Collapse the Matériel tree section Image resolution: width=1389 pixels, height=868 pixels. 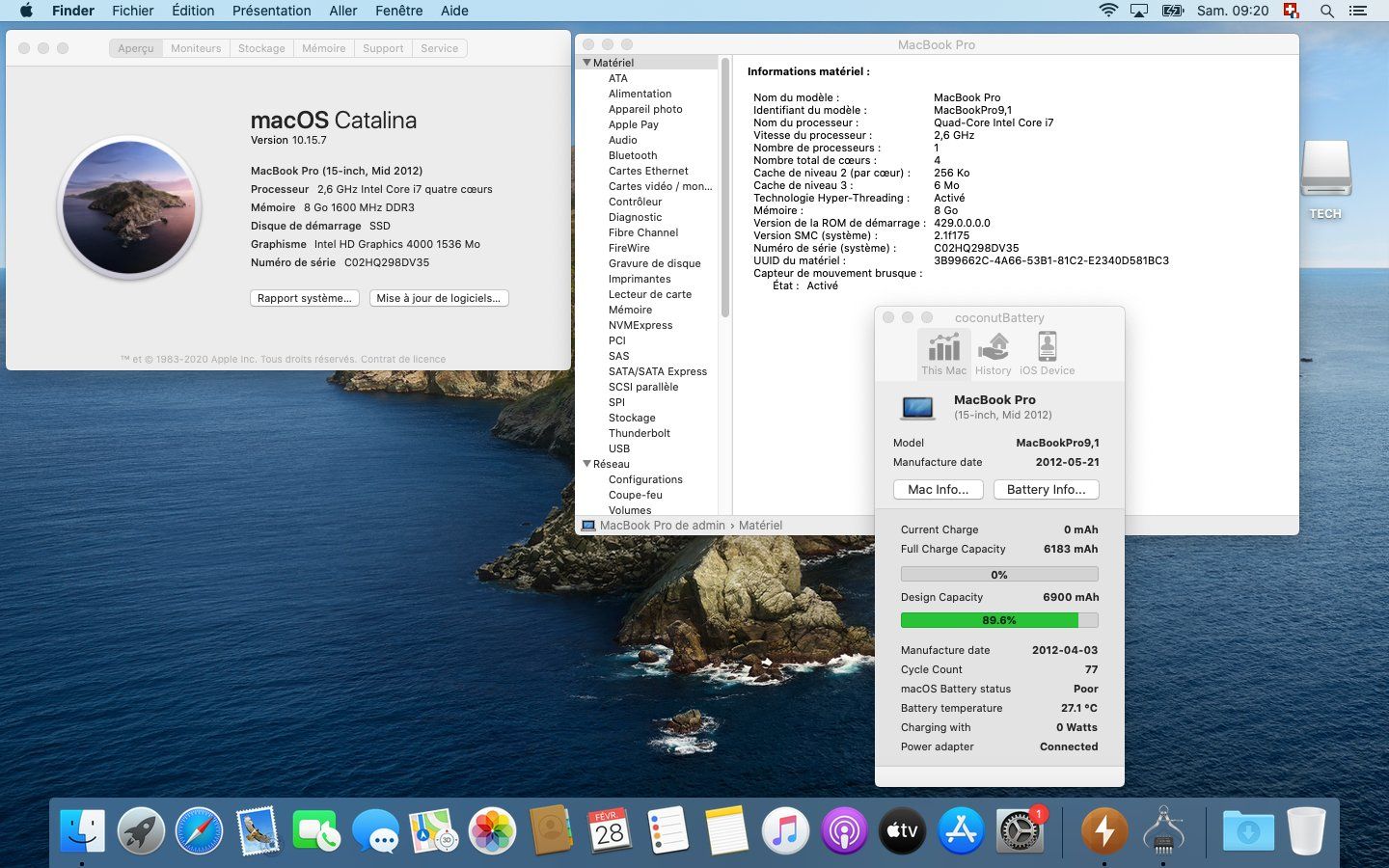(586, 63)
